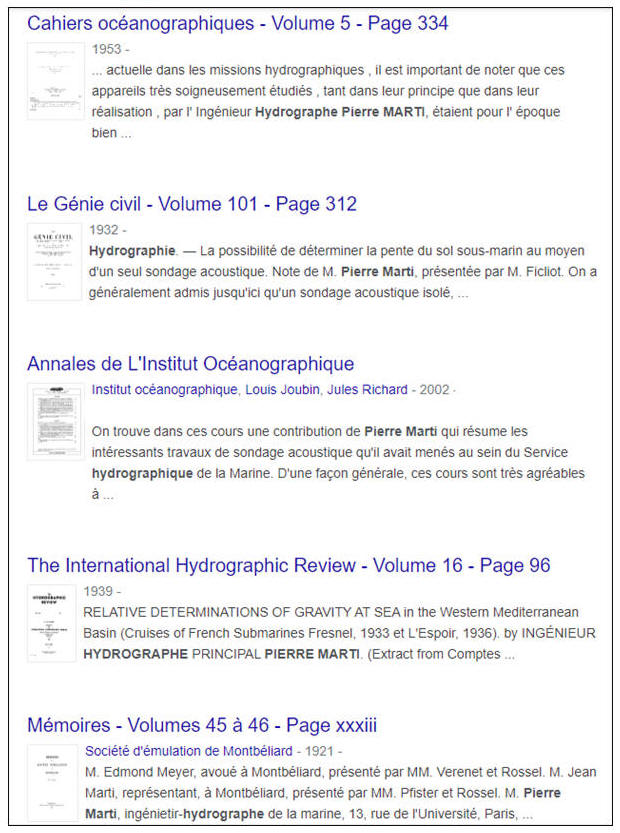Click the Cahiers océanographiques book cover thumbnail
Screen dimensions: 620x833
[55, 82]
